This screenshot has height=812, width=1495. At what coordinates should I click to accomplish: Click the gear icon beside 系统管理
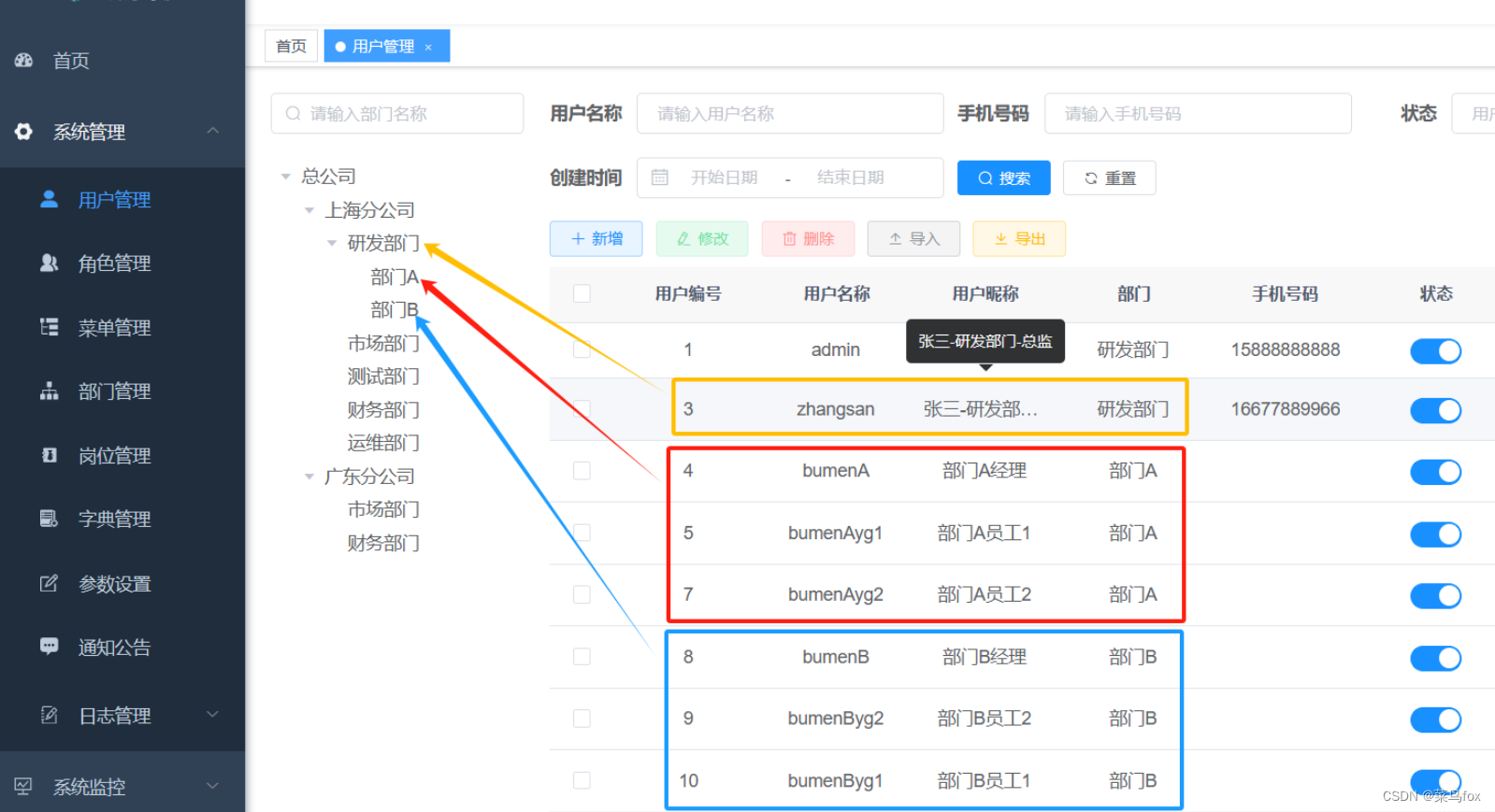[23, 132]
